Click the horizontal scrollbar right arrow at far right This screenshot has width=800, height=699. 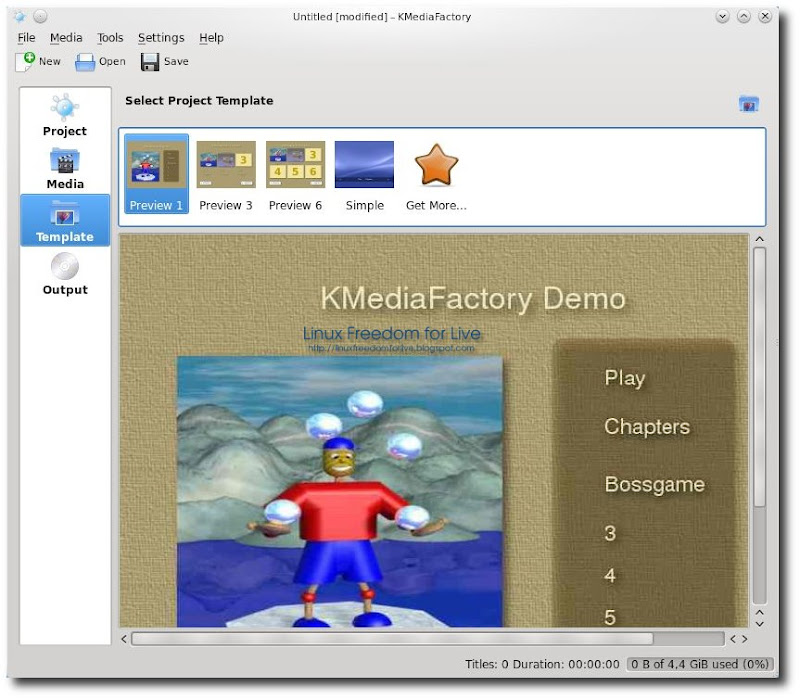pos(745,639)
